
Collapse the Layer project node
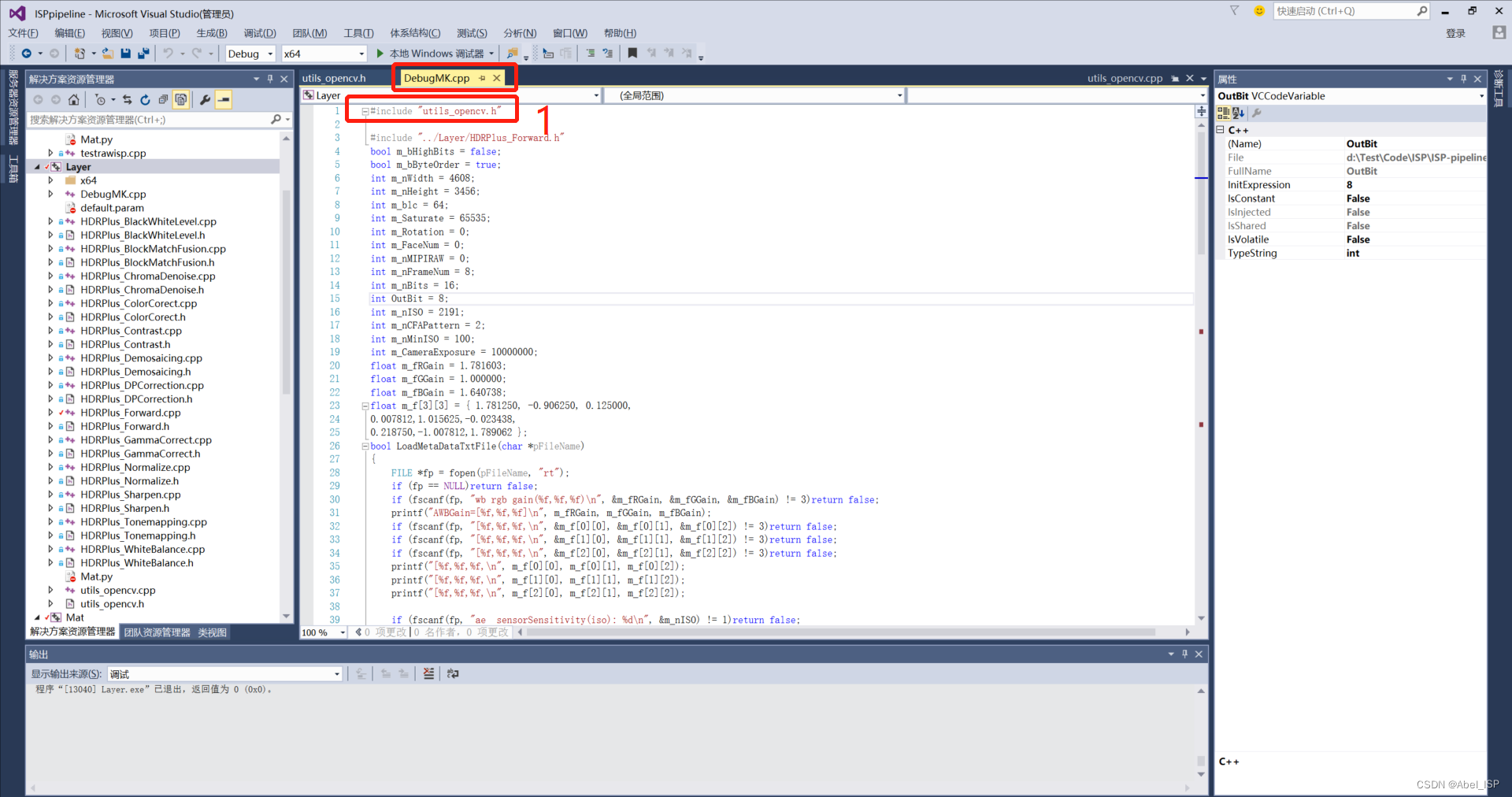pos(37,166)
